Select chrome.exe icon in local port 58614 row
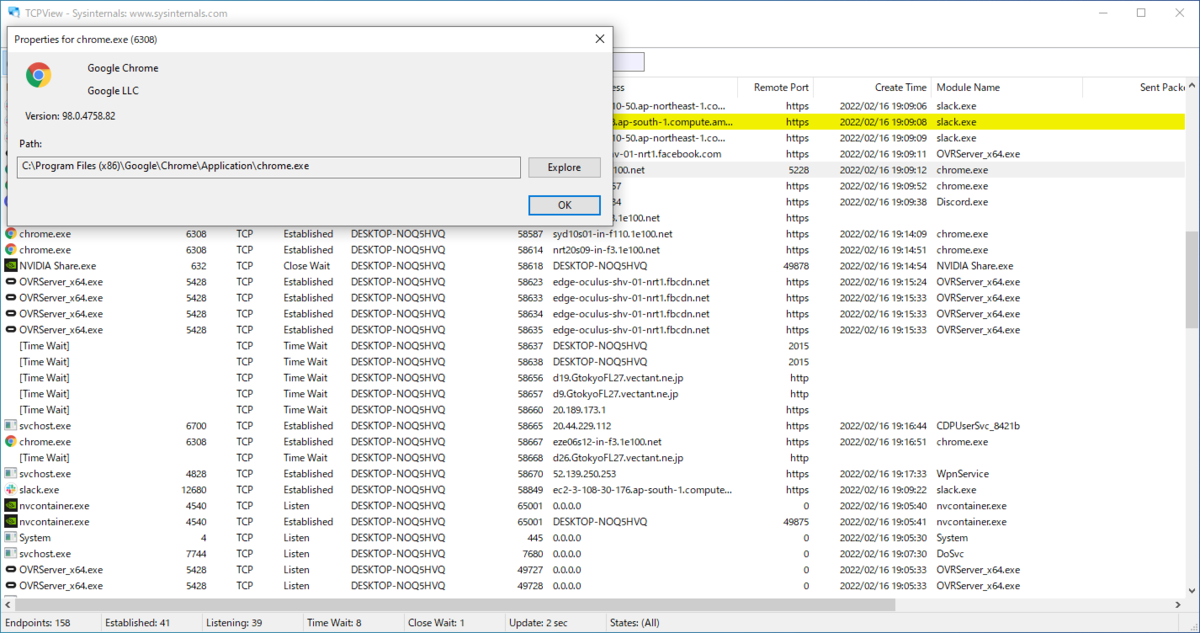 pyautogui.click(x=11, y=250)
